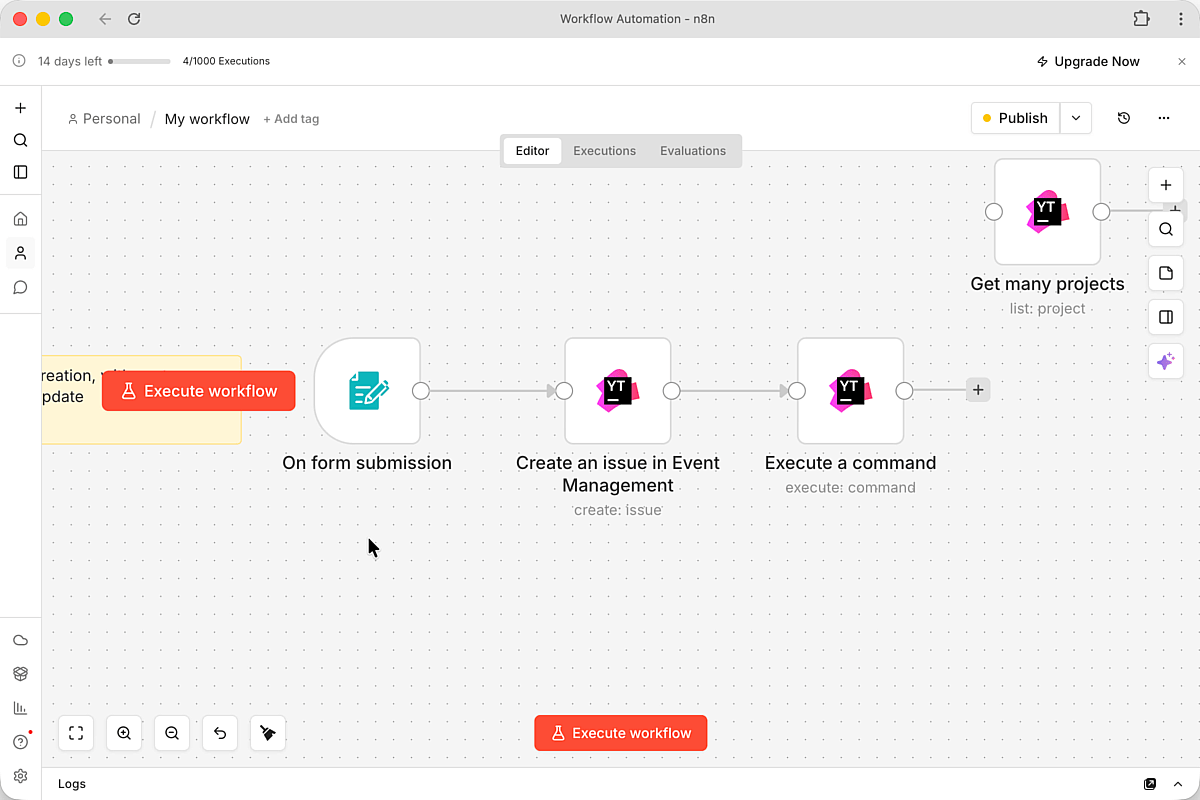Fit workflow to view icon
The image size is (1200, 800).
[76, 733]
